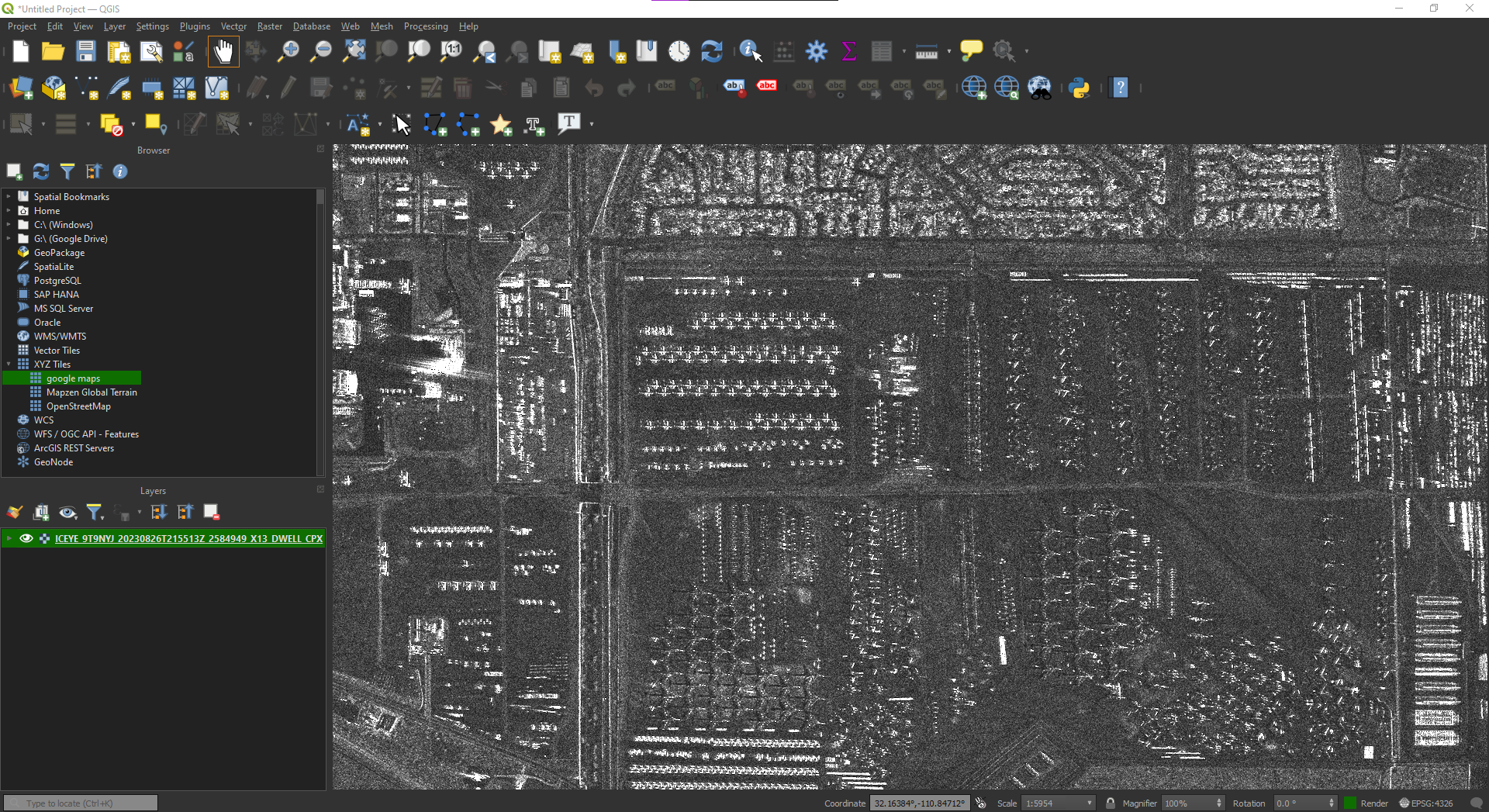Open Data Source Manager icon
This screenshot has width=1489, height=812.
pyautogui.click(x=21, y=88)
